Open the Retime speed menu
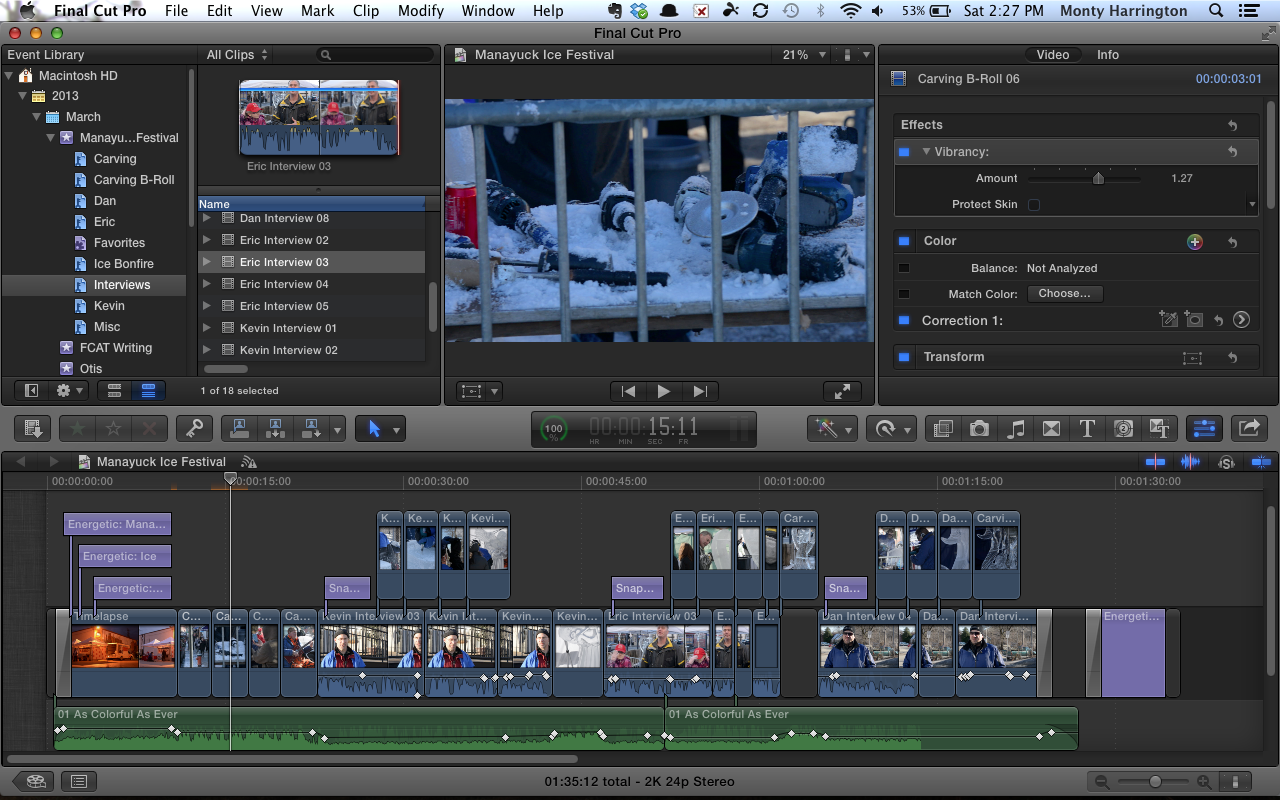Image resolution: width=1280 pixels, height=800 pixels. click(x=890, y=429)
